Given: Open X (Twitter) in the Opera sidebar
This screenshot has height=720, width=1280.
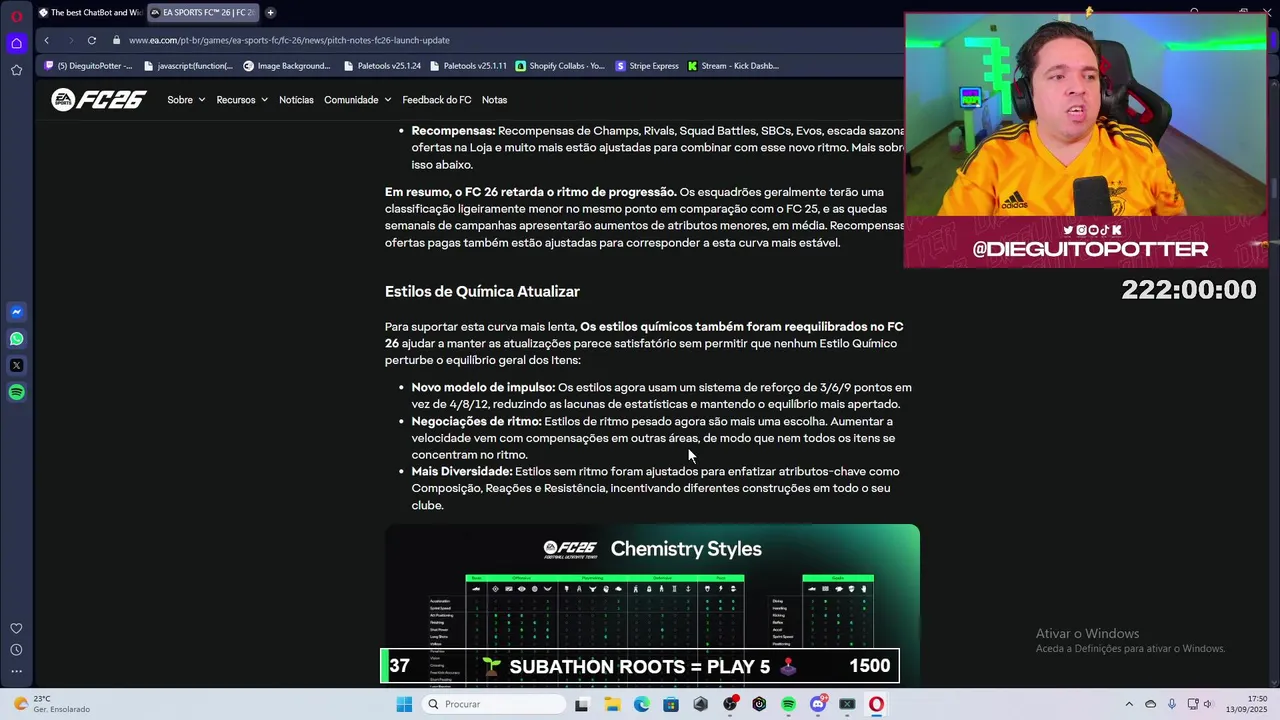Looking at the screenshot, I should pos(16,366).
